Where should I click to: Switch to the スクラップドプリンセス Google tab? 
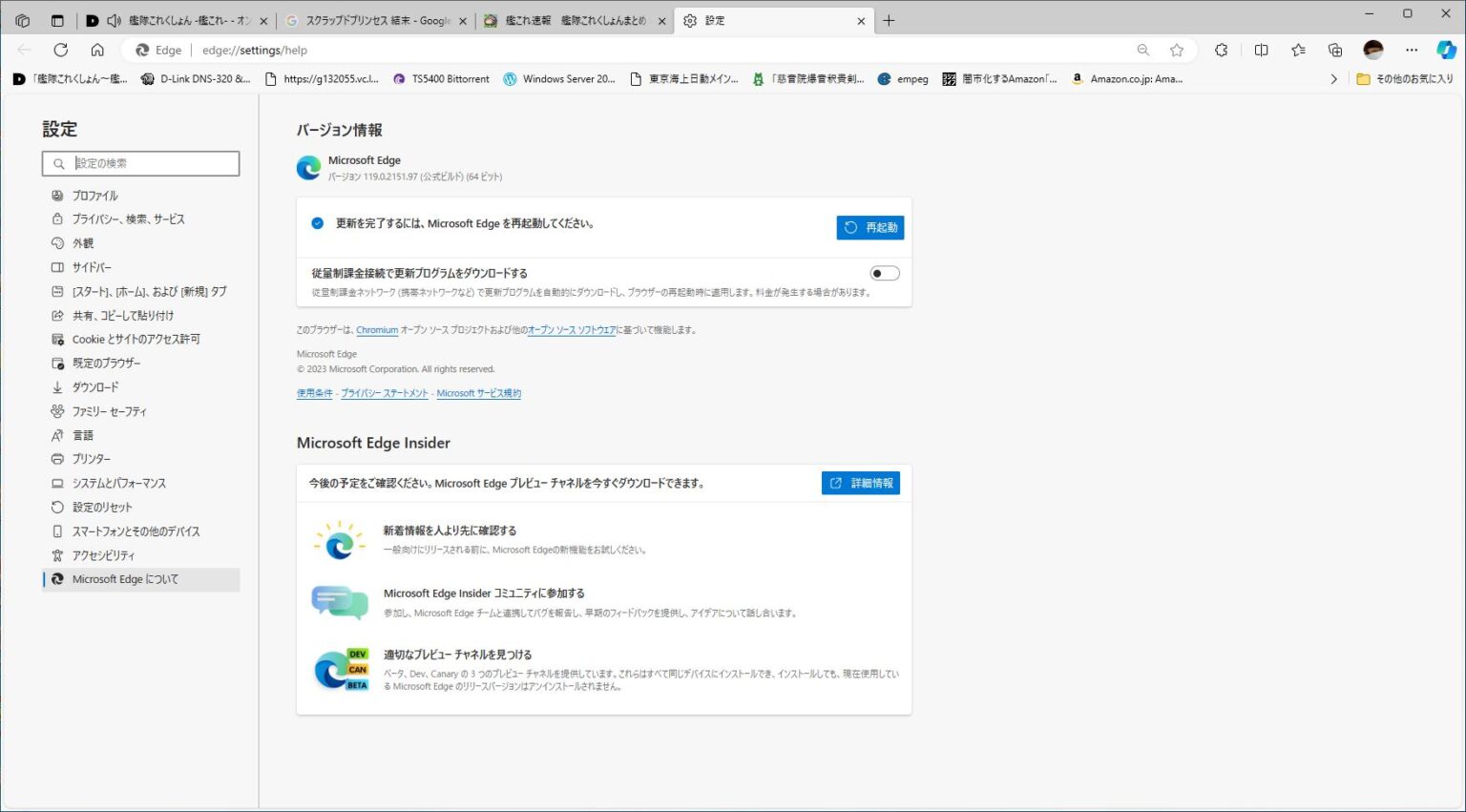372,20
